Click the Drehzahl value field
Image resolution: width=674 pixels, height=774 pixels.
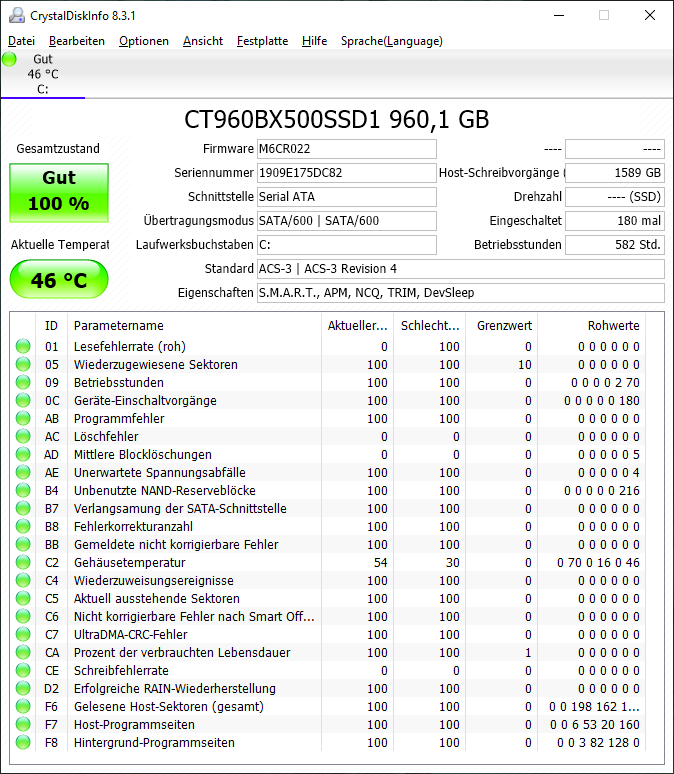click(615, 197)
